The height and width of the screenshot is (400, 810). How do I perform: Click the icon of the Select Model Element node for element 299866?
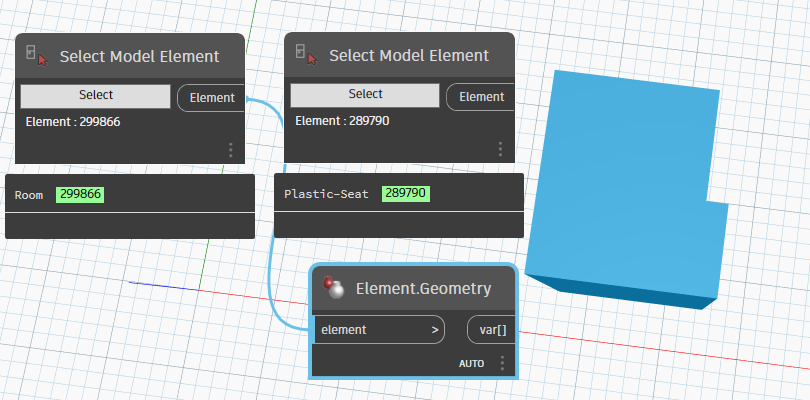(x=36, y=56)
